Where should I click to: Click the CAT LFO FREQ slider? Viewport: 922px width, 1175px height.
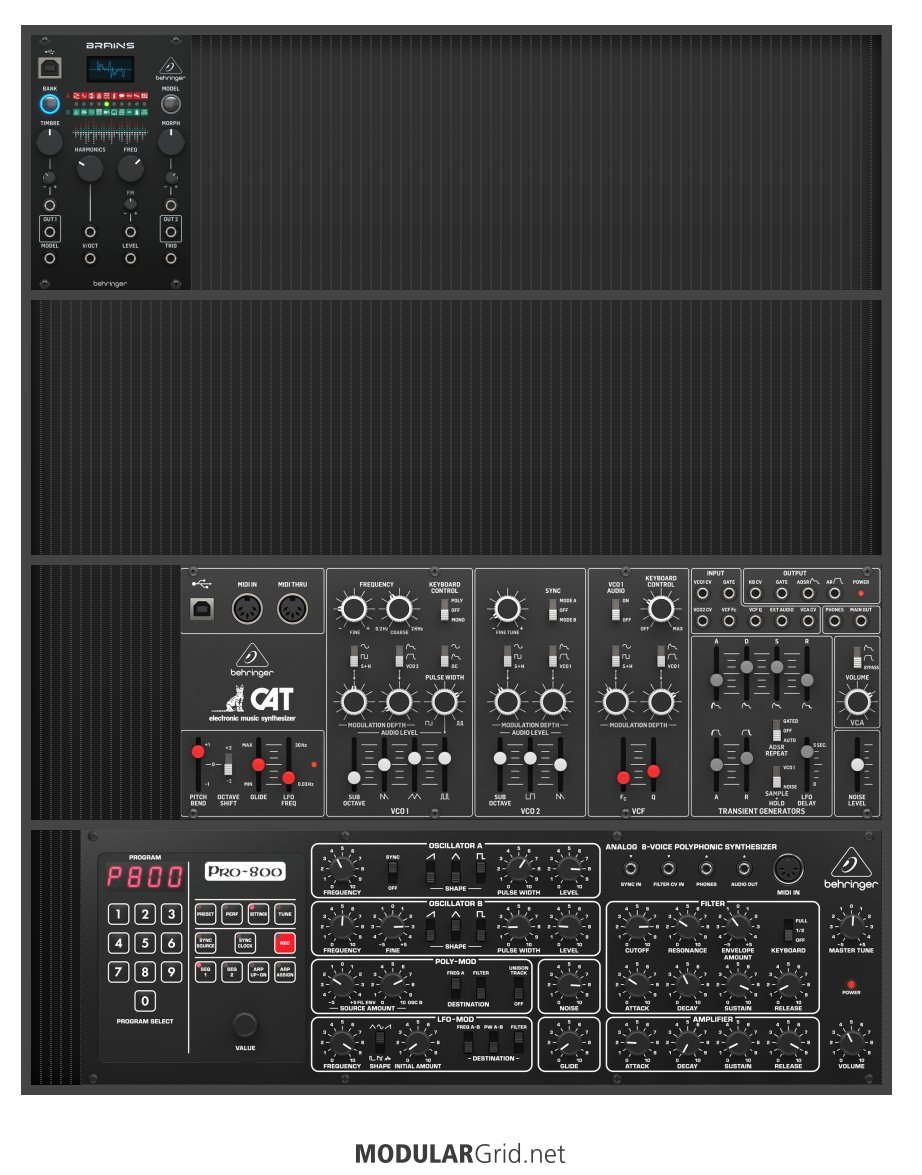click(x=289, y=764)
